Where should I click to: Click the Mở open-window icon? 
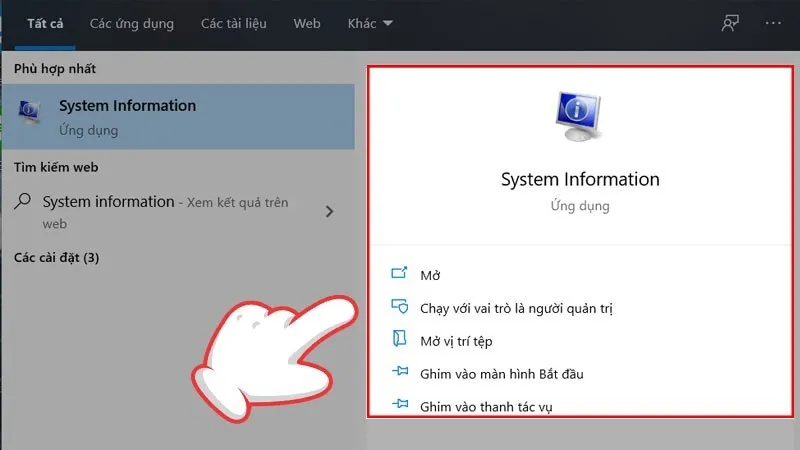(x=399, y=273)
